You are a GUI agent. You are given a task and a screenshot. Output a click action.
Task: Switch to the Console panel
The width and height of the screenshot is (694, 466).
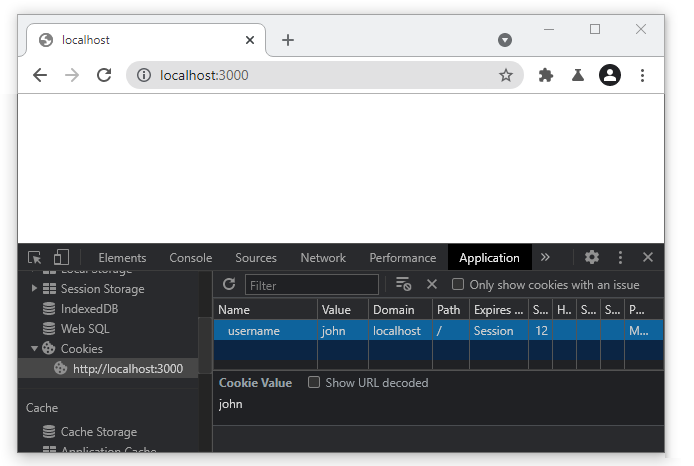click(191, 258)
